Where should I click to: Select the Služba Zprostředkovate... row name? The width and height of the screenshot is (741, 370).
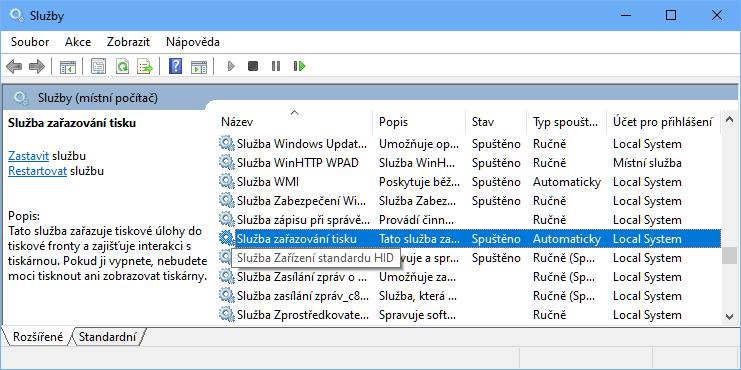[303, 315]
